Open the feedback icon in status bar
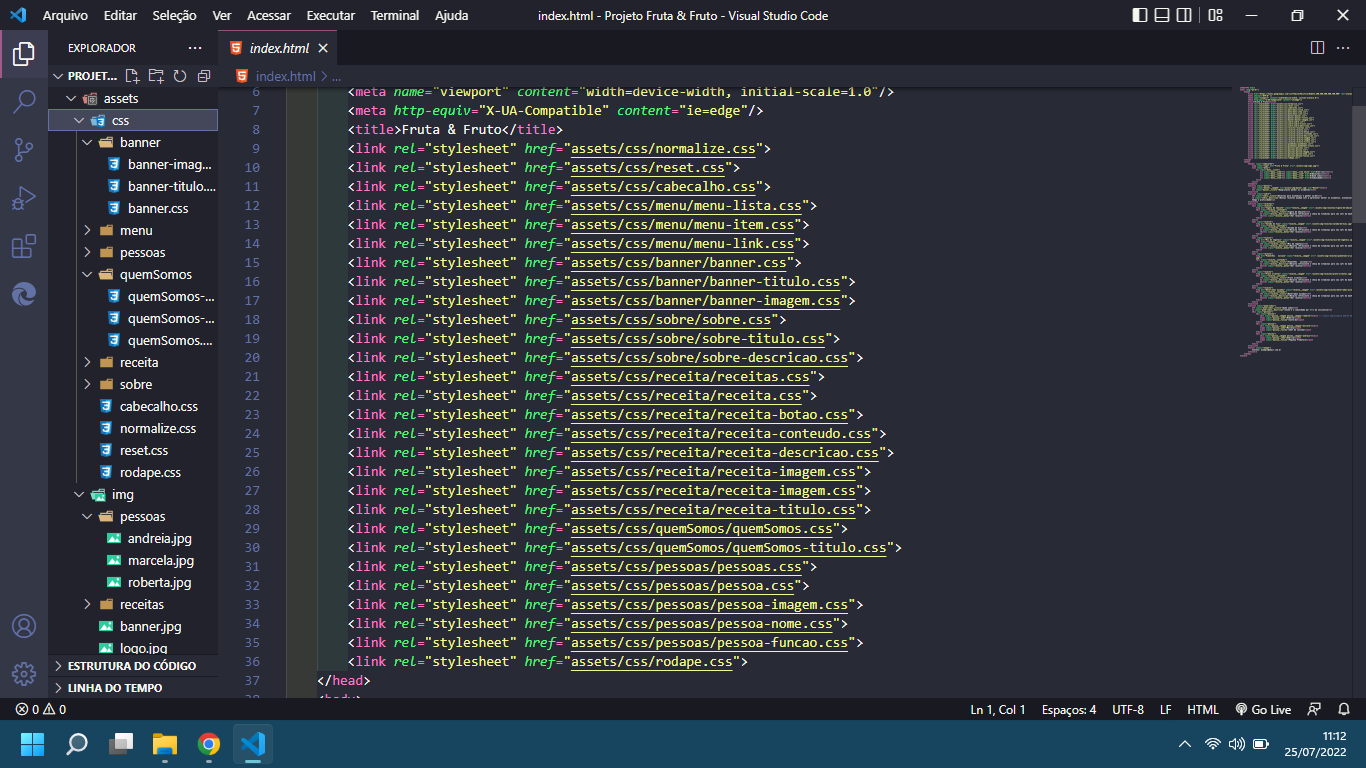This screenshot has width=1366, height=768. click(1315, 709)
